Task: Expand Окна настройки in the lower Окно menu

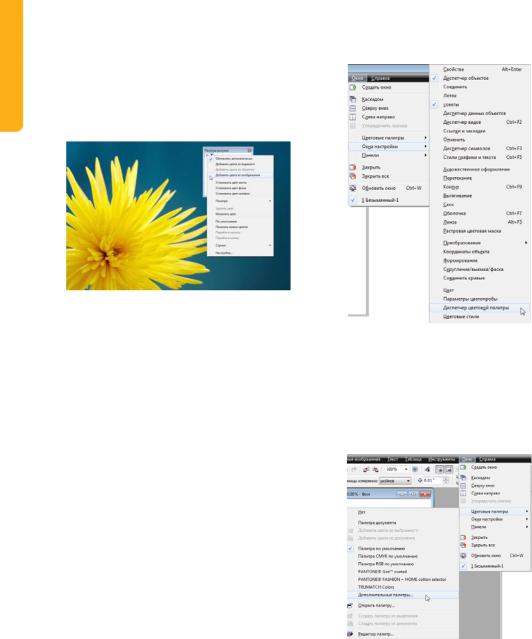Action: click(x=495, y=519)
